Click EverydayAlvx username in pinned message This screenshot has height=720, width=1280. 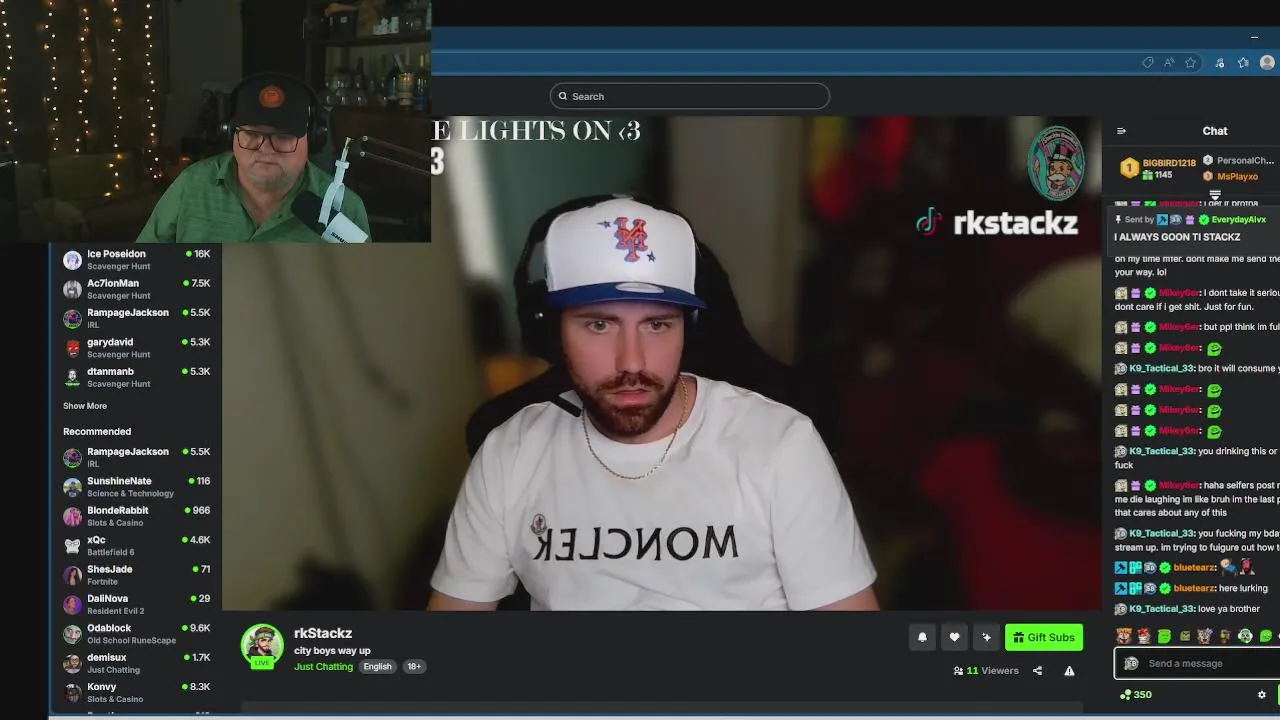click(x=1238, y=220)
